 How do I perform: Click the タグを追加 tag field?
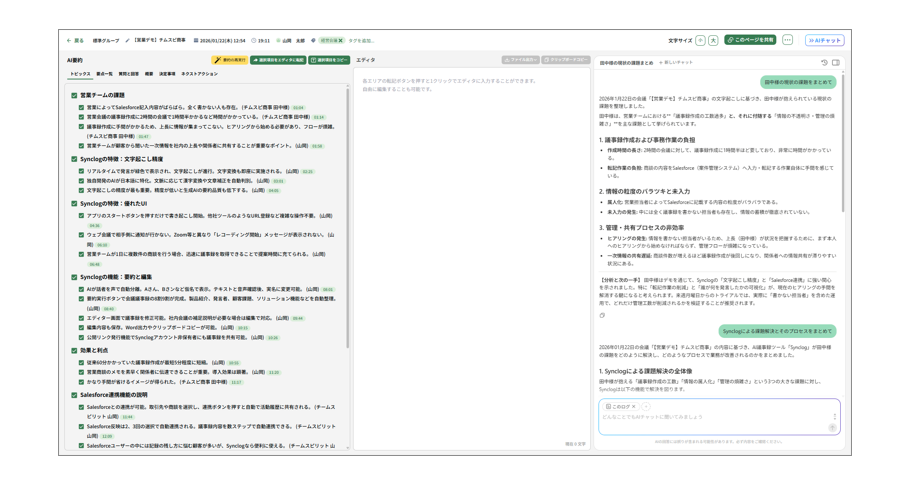pos(361,41)
